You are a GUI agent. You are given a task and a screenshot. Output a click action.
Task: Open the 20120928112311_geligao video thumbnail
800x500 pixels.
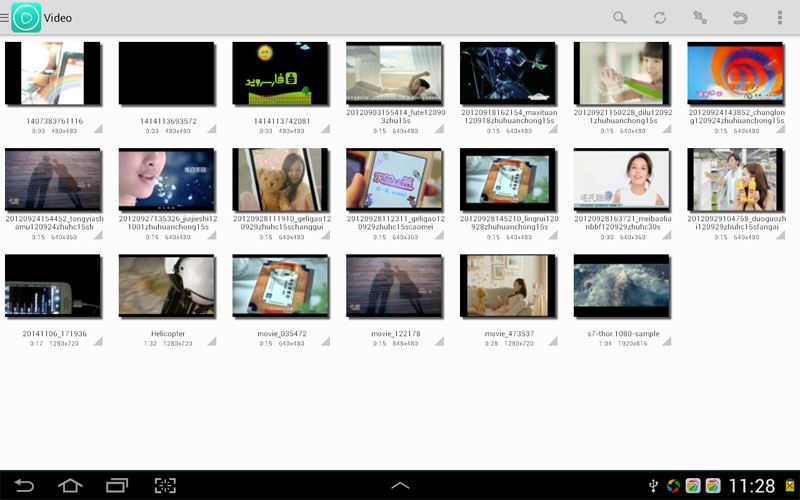(394, 180)
